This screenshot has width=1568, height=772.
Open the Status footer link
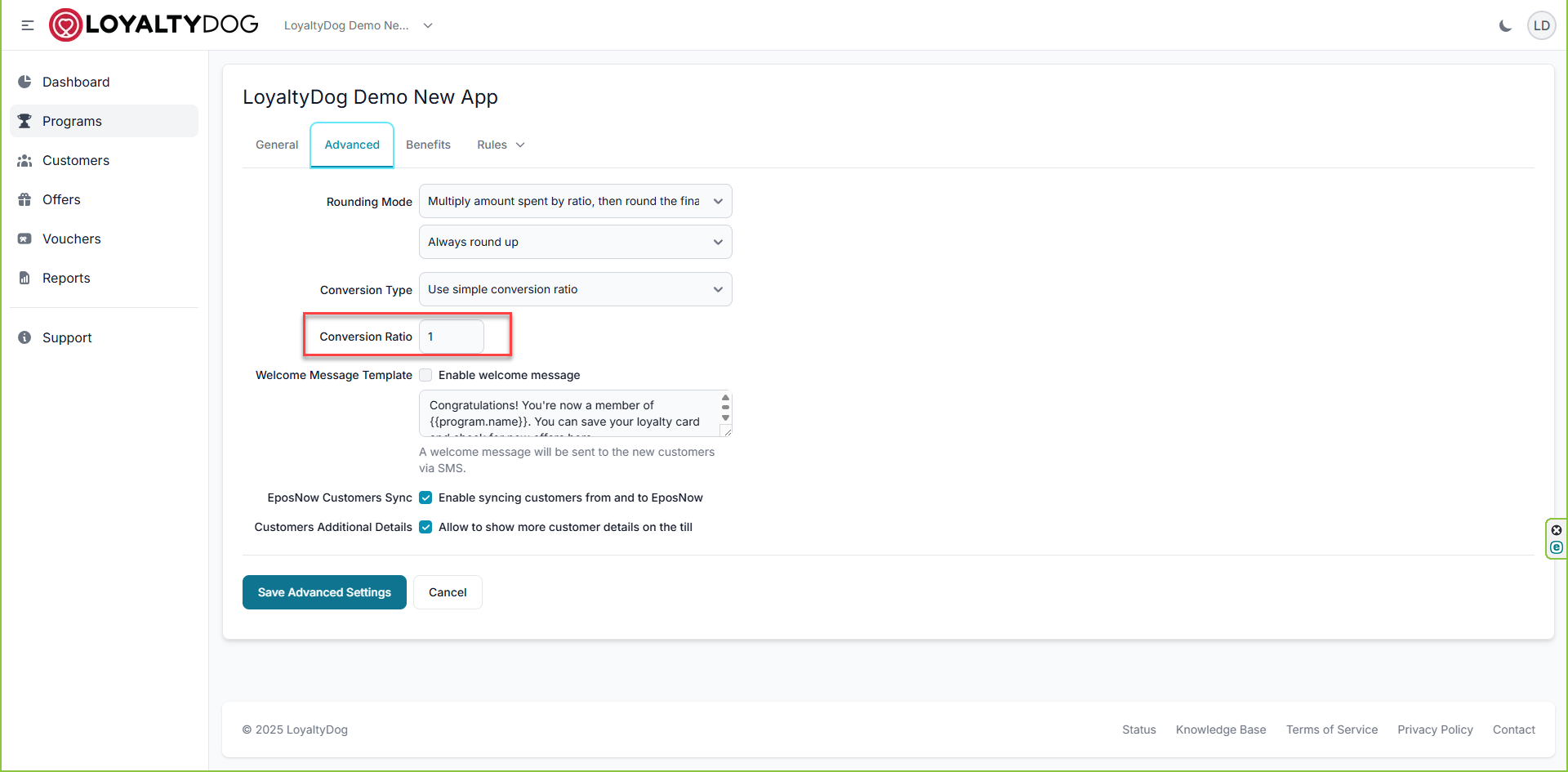[x=1138, y=730]
